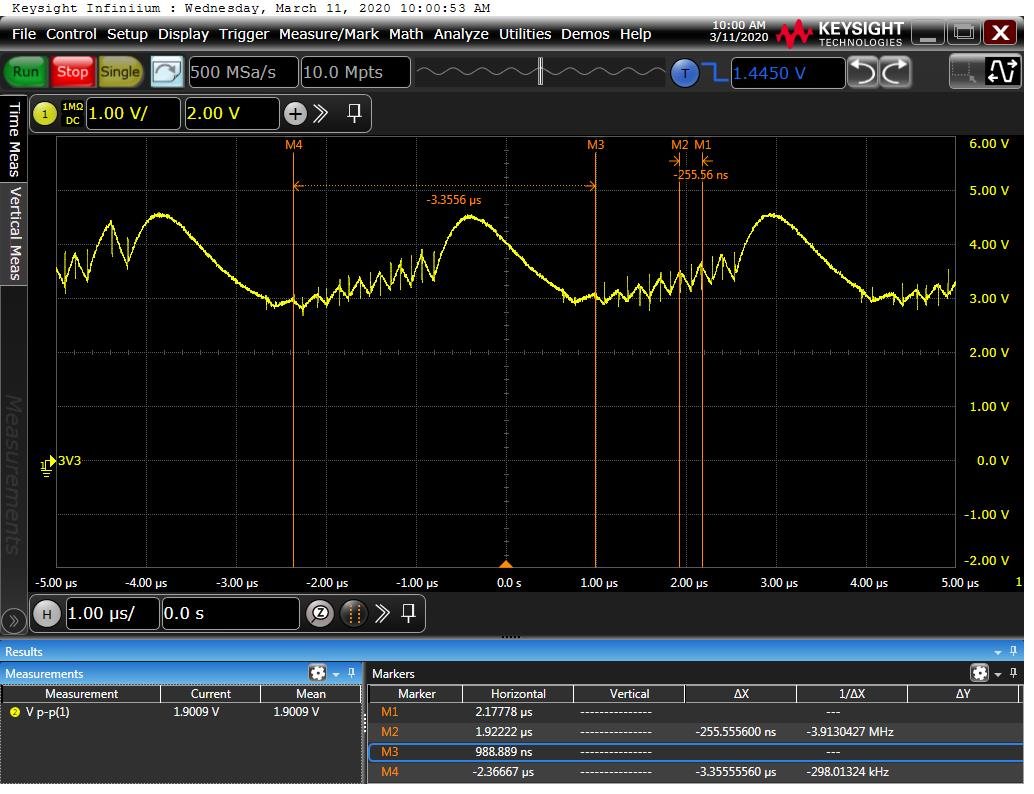This screenshot has width=1034, height=794.
Task: Open the Measurements panel dropdown arrow
Action: pos(336,674)
